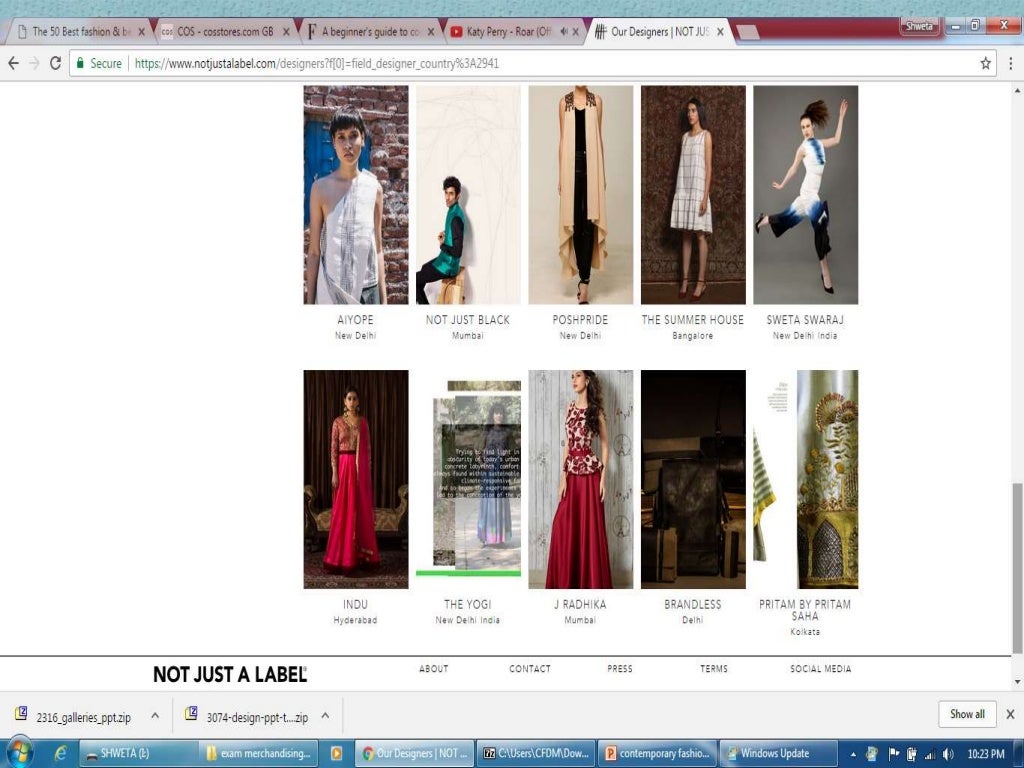This screenshot has height=768, width=1024.
Task: Open the Shweta profile button
Action: pyautogui.click(x=920, y=26)
